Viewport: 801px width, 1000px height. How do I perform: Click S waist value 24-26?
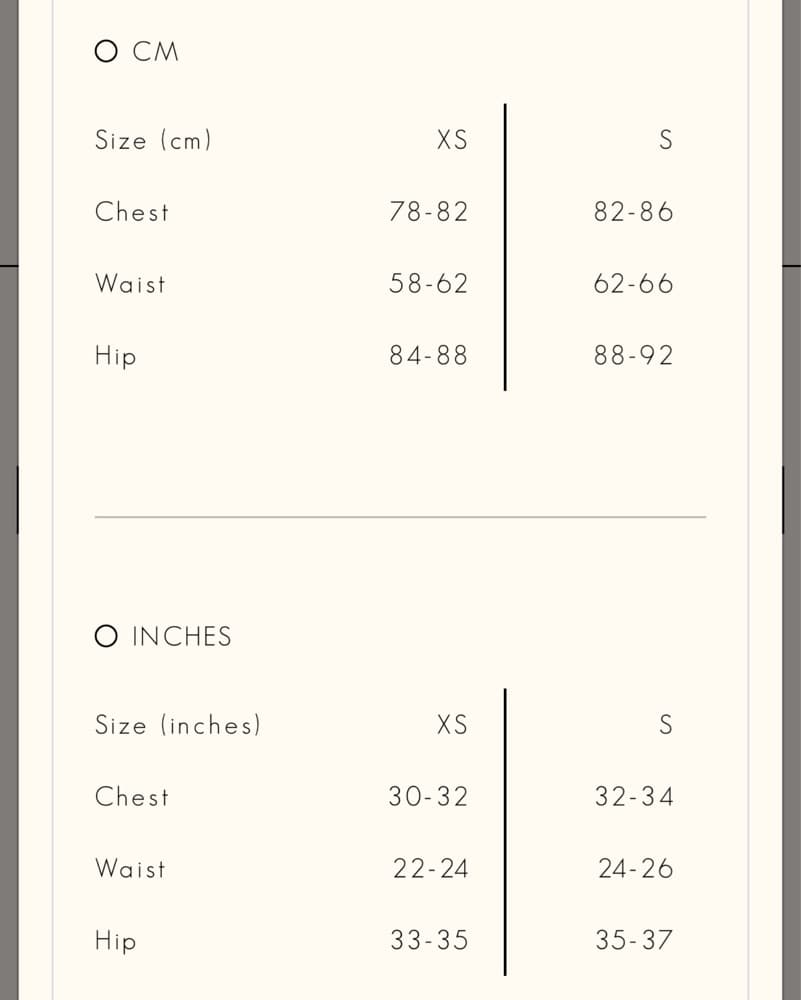635,869
